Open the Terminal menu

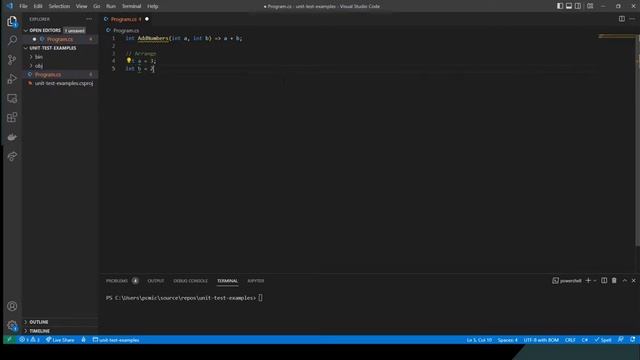point(131,6)
